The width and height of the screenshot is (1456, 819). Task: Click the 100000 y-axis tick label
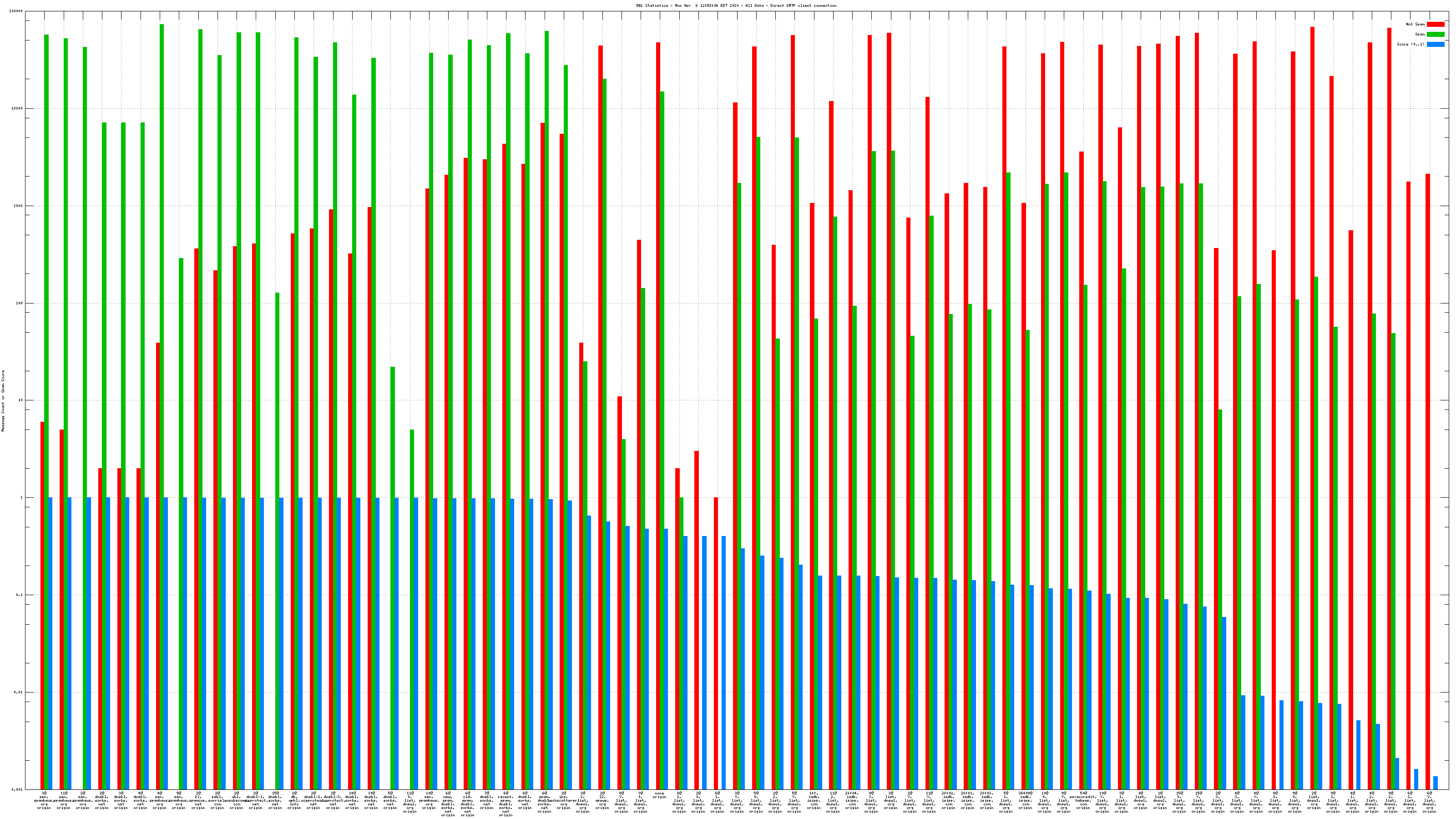coord(16,11)
